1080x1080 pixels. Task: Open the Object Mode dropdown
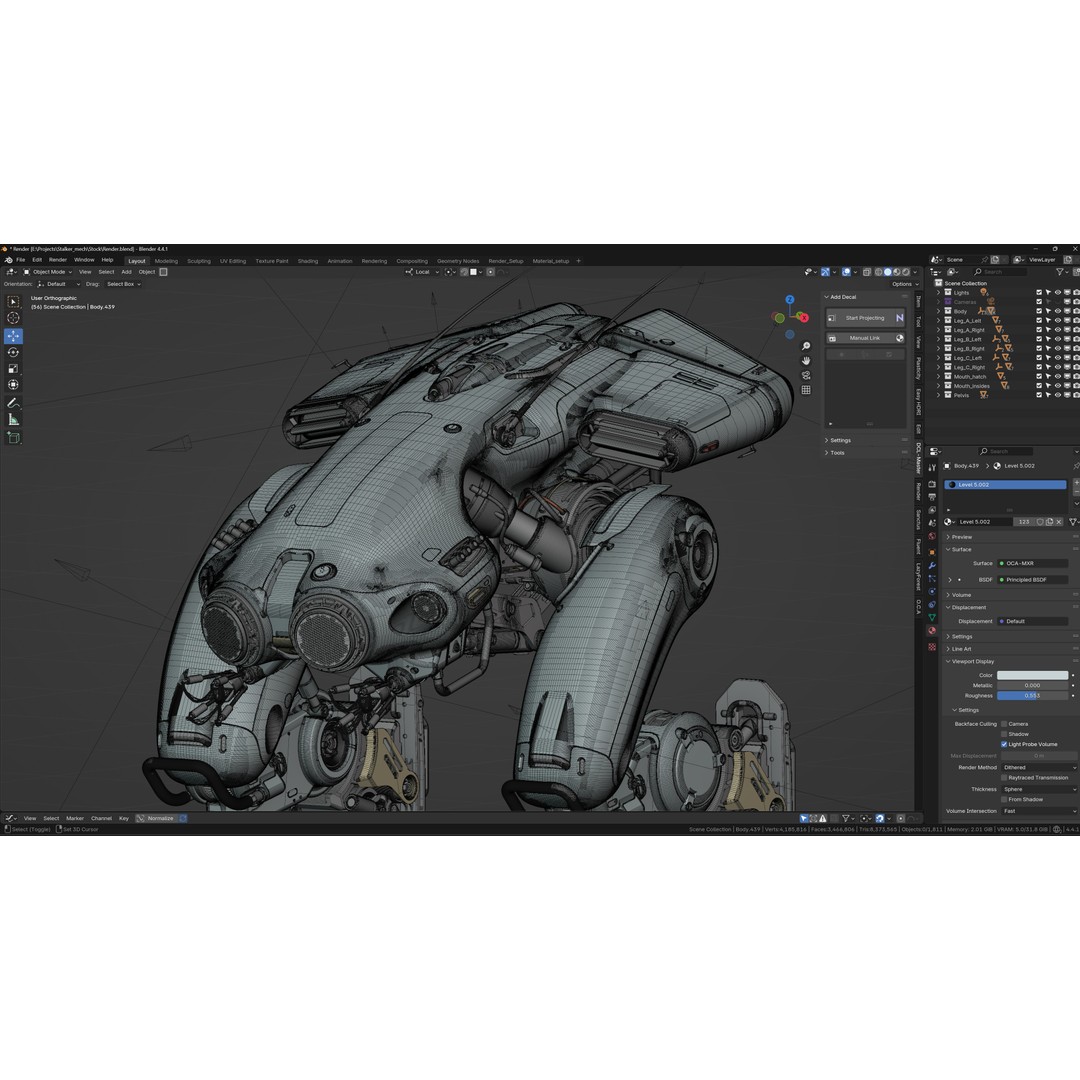pos(48,272)
